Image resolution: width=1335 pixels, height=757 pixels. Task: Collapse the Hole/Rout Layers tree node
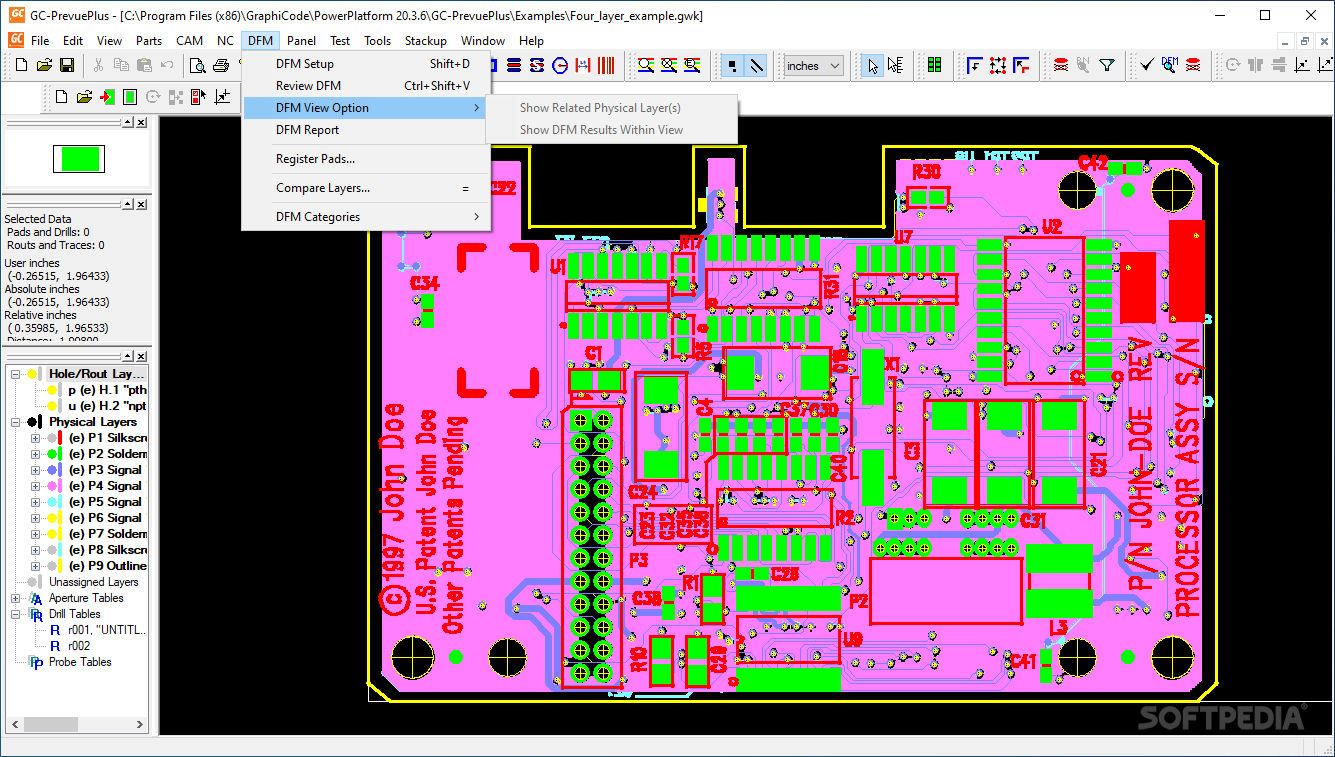(16, 374)
